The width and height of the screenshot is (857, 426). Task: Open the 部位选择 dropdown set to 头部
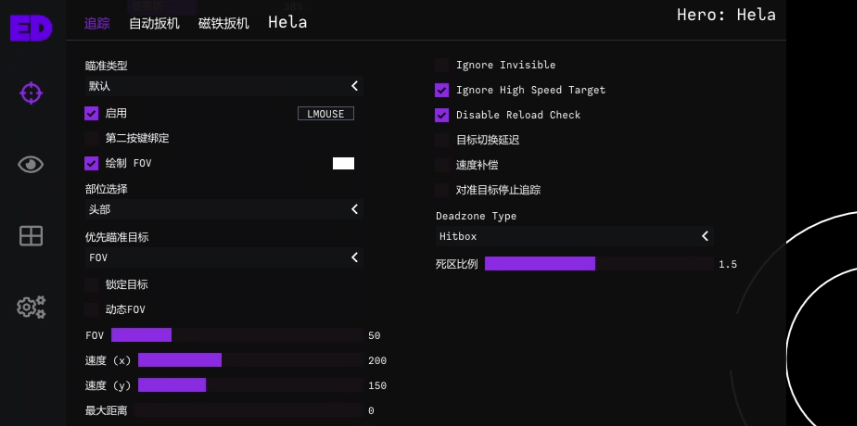coord(224,209)
